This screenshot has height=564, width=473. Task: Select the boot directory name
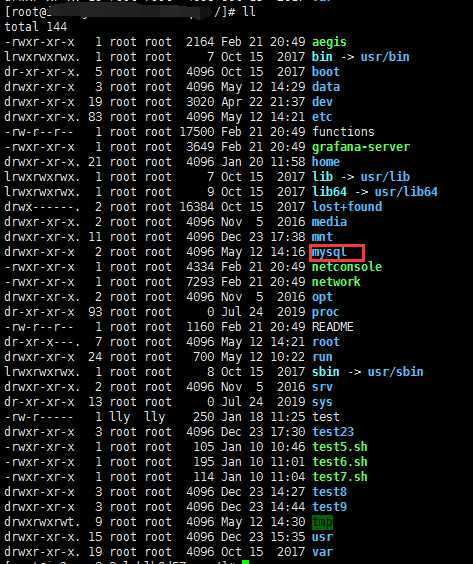(x=326, y=72)
